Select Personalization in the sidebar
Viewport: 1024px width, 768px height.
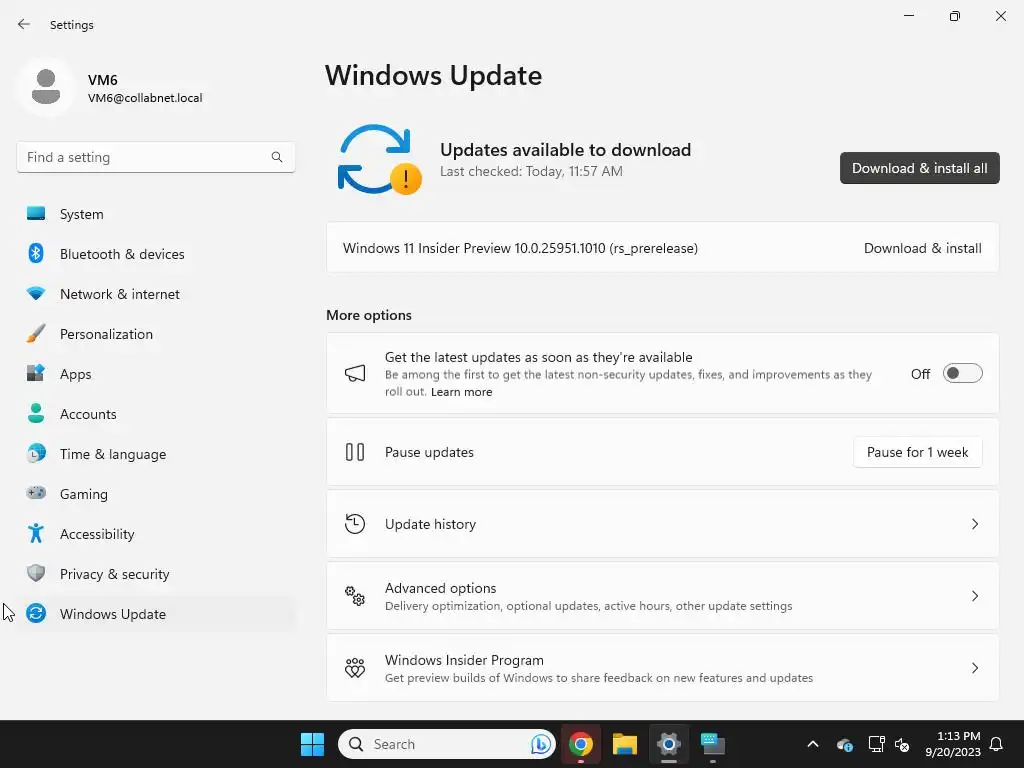(106, 334)
